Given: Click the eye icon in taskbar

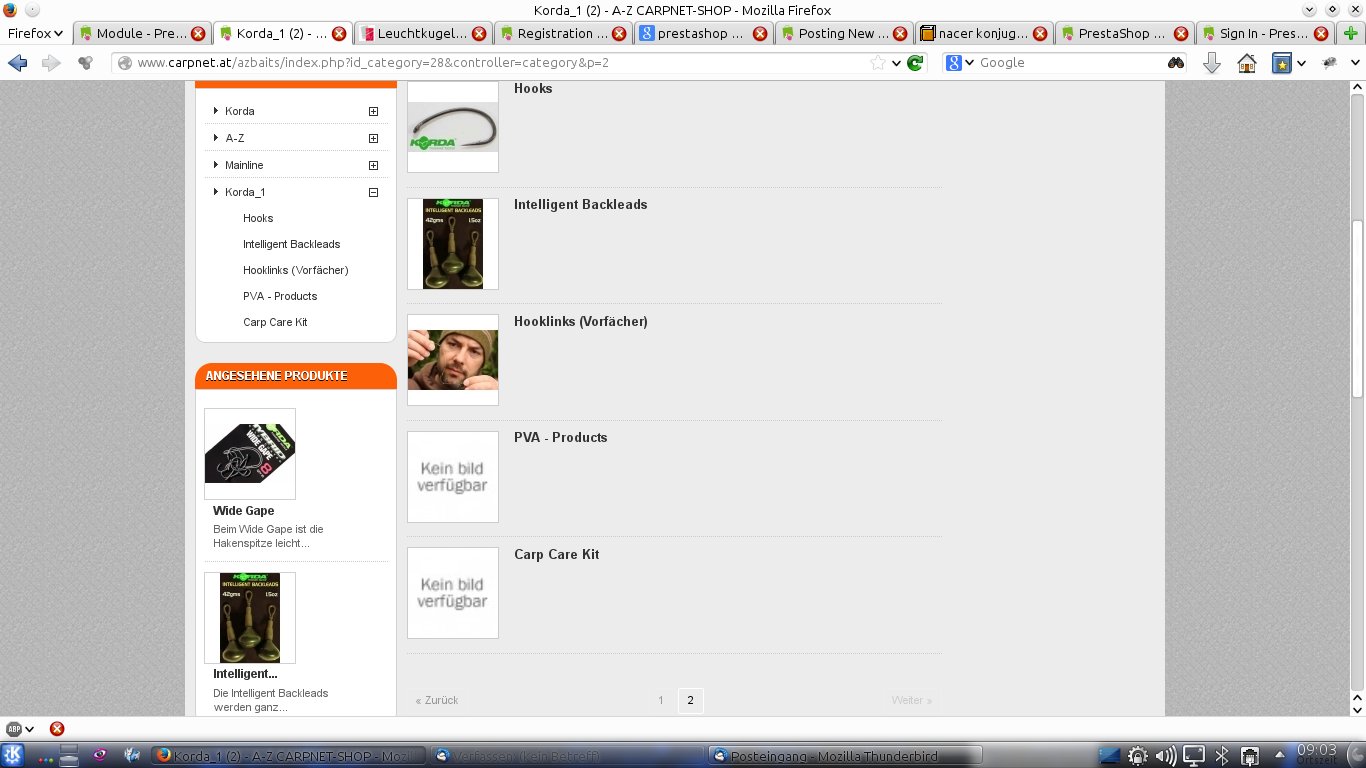Looking at the screenshot, I should pos(99,755).
